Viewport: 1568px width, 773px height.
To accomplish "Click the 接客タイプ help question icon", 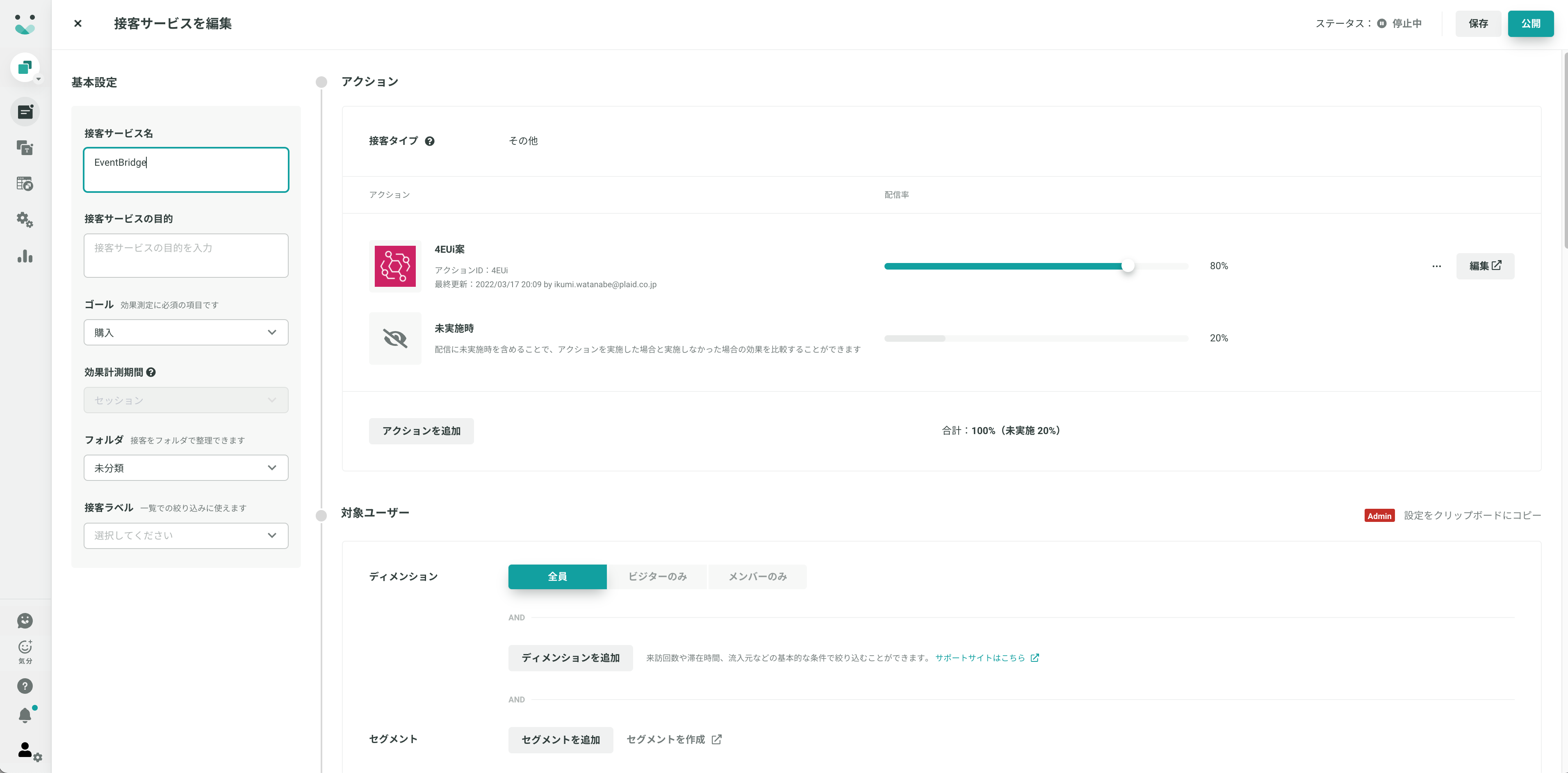I will click(x=430, y=141).
